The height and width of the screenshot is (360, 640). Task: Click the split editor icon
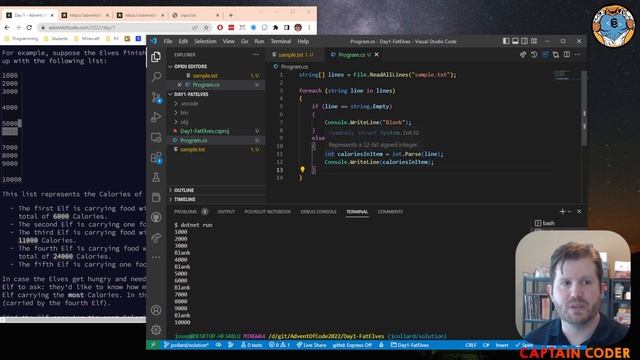(567, 54)
